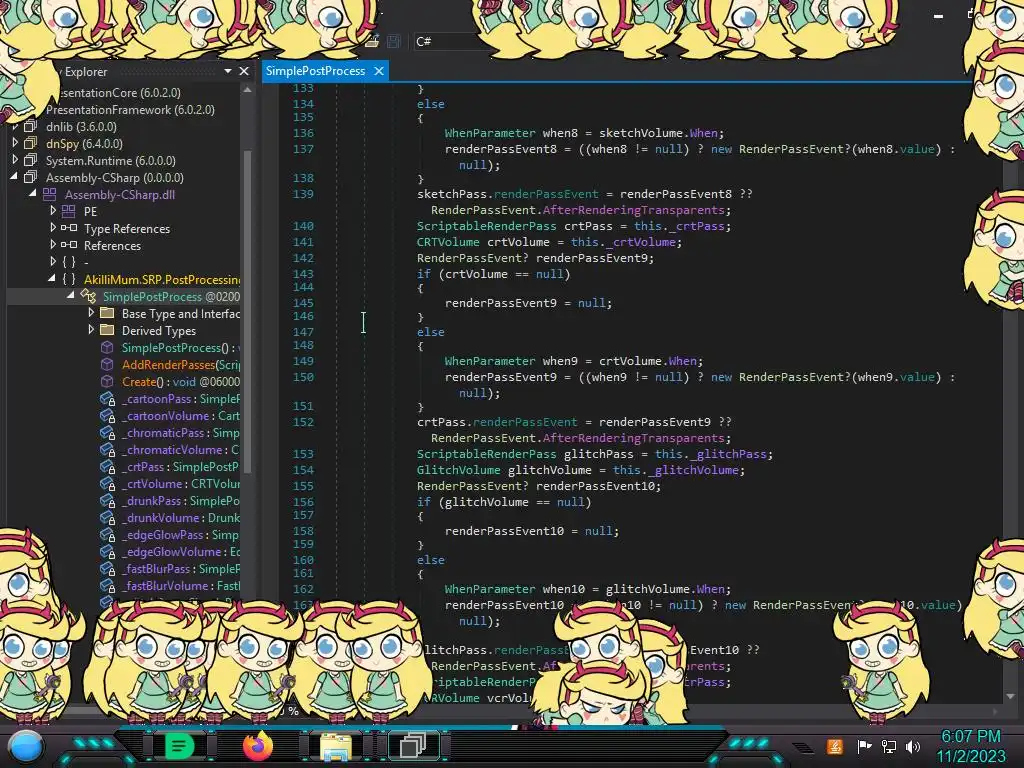
Task: Click the Base Type and Interfaces folder icon
Action: 107,313
